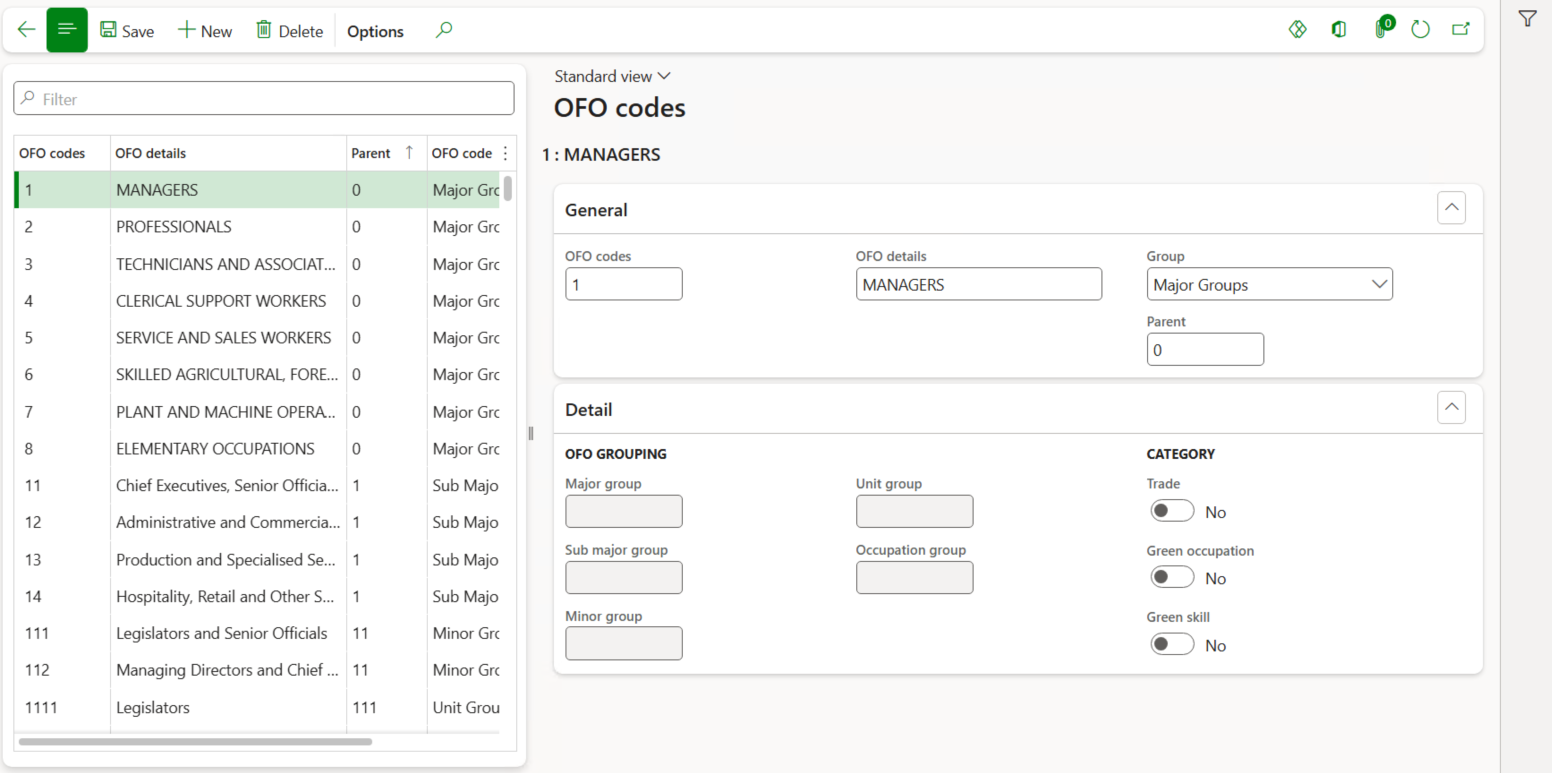This screenshot has width=1552, height=773.
Task: Select the Legislators row with code 1111
Action: tap(257, 708)
